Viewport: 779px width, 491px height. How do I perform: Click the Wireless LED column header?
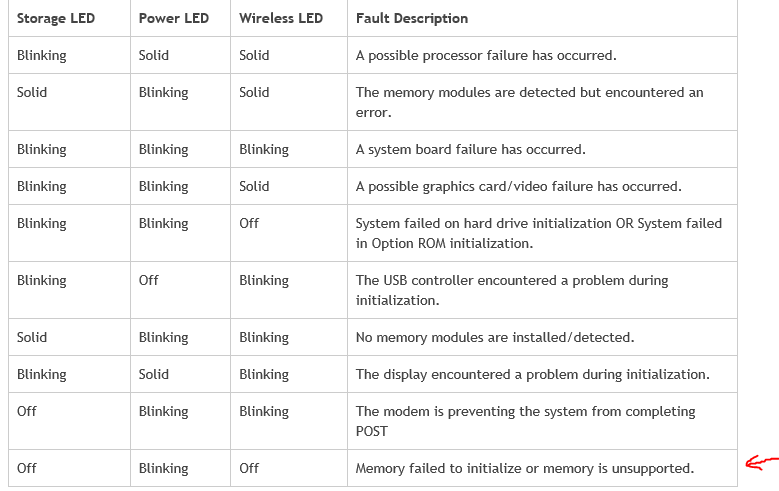[x=279, y=18]
